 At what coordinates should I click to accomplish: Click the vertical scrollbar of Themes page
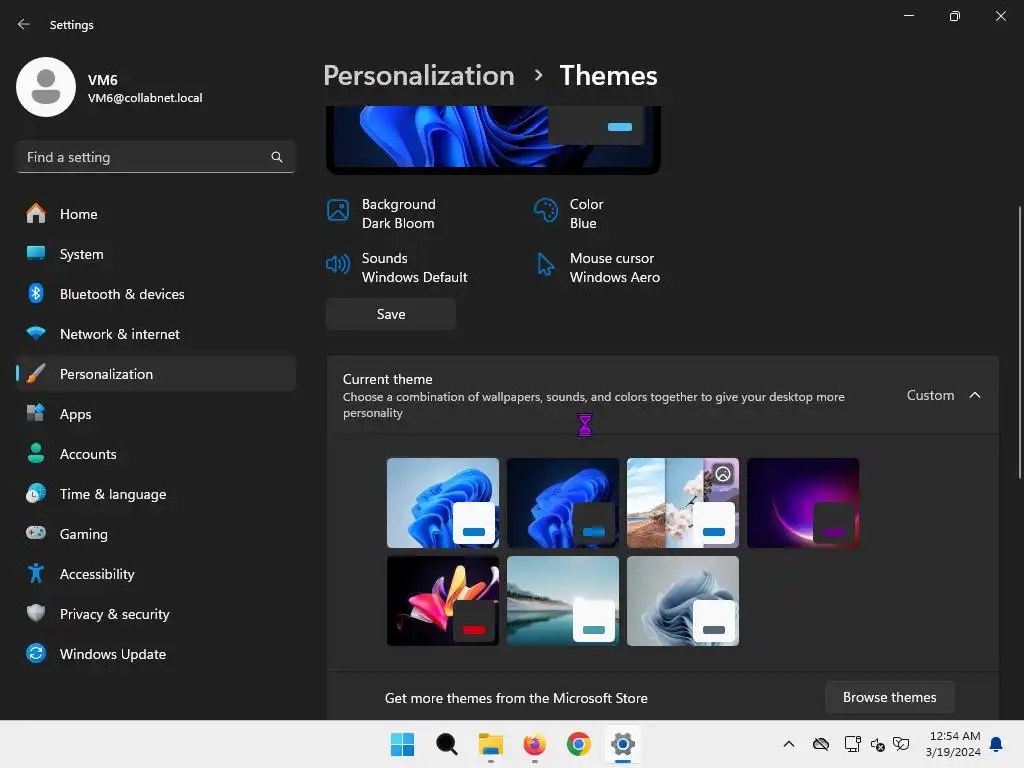coord(1019,343)
